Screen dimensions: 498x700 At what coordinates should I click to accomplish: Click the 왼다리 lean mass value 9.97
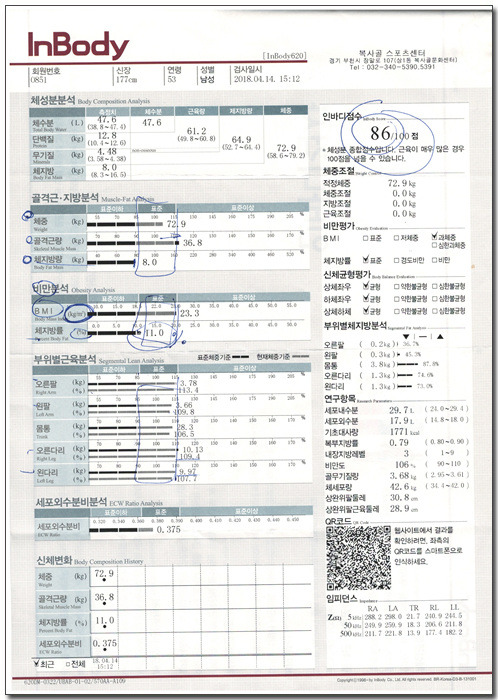[187, 471]
